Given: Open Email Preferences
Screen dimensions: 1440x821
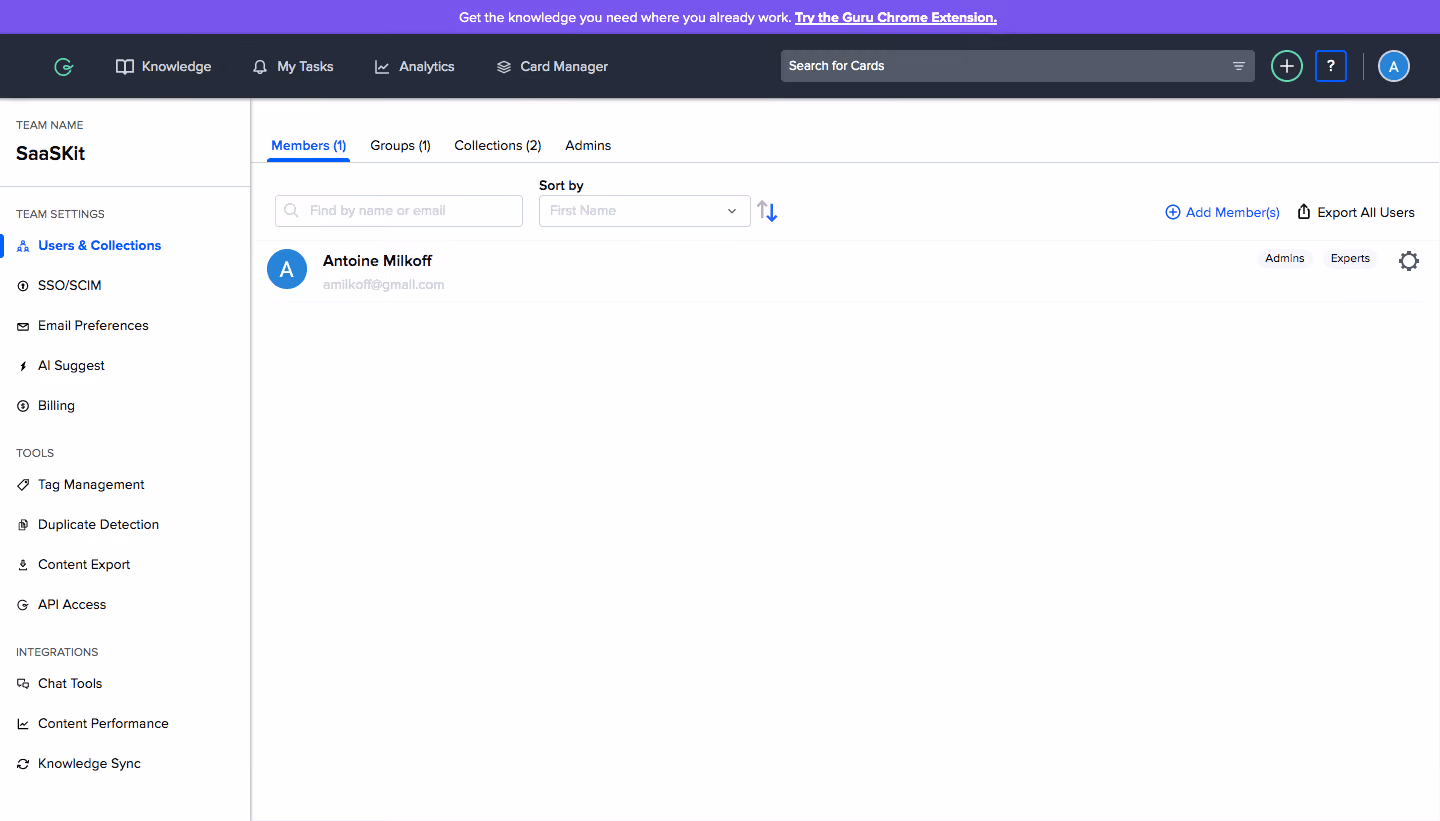Looking at the screenshot, I should 83,325.
